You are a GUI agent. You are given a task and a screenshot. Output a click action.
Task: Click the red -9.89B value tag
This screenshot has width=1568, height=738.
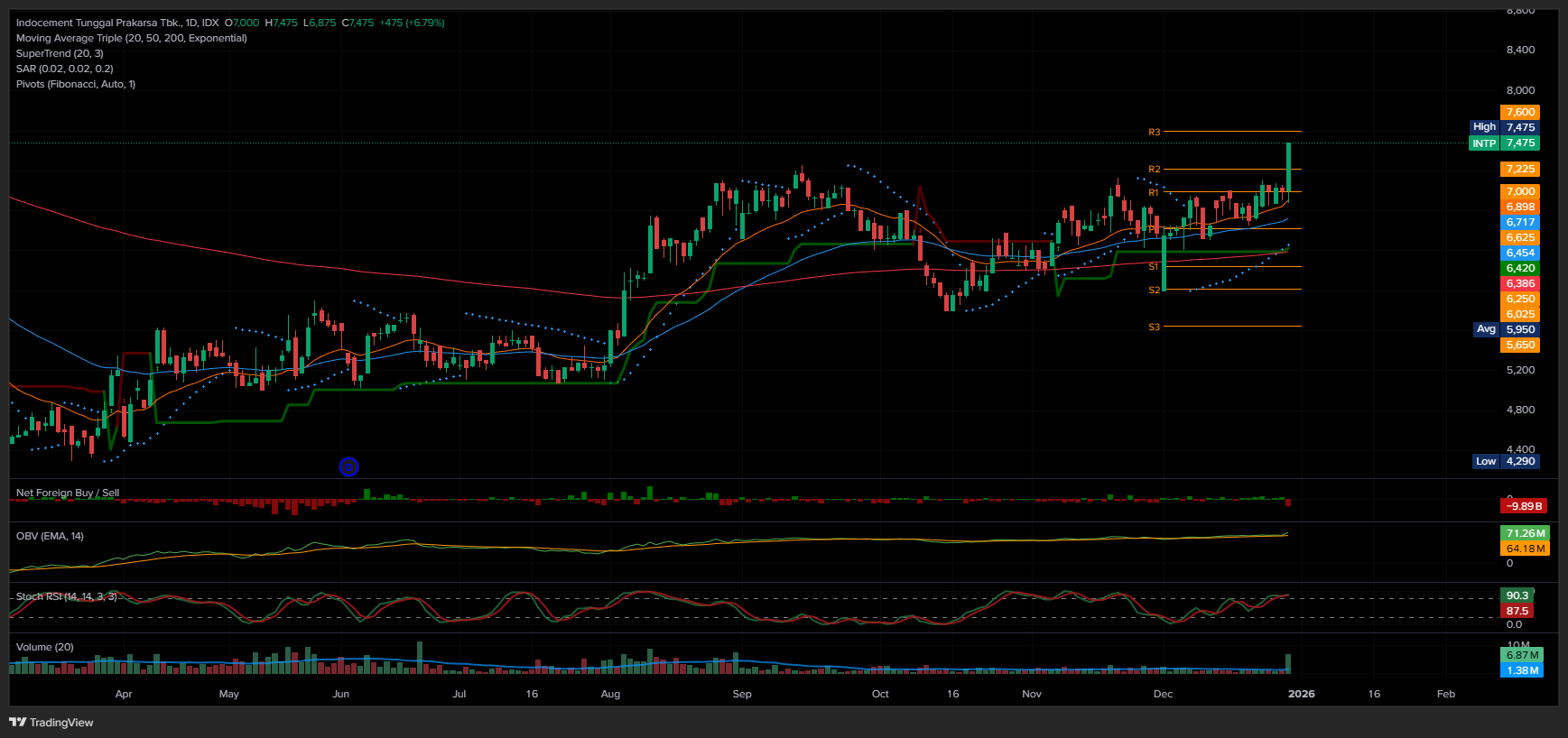point(1524,506)
